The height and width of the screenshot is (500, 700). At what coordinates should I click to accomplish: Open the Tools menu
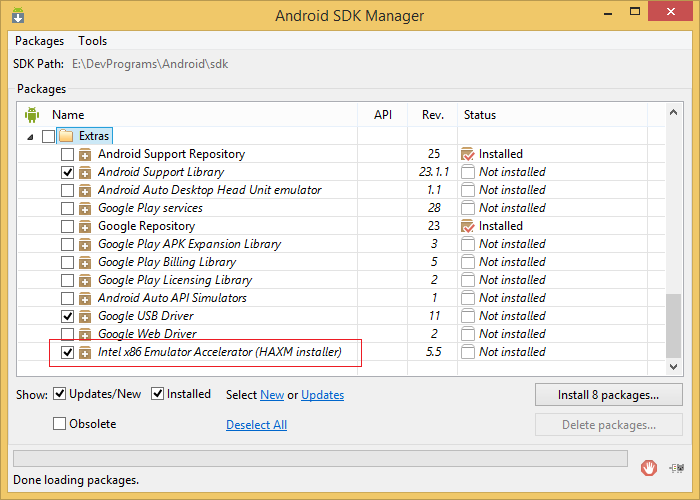(92, 41)
